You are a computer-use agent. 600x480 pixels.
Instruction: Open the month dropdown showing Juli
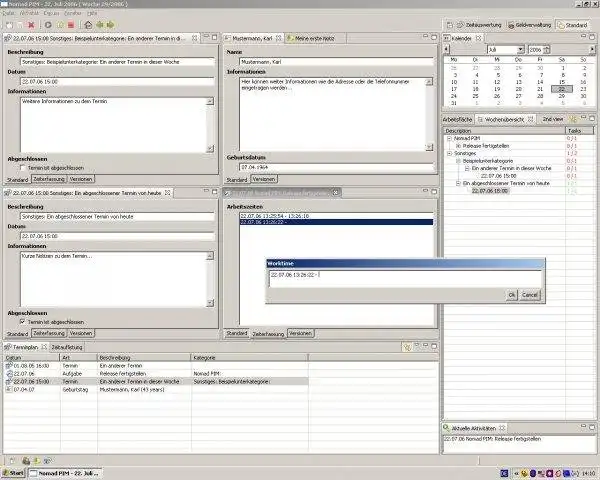click(520, 50)
